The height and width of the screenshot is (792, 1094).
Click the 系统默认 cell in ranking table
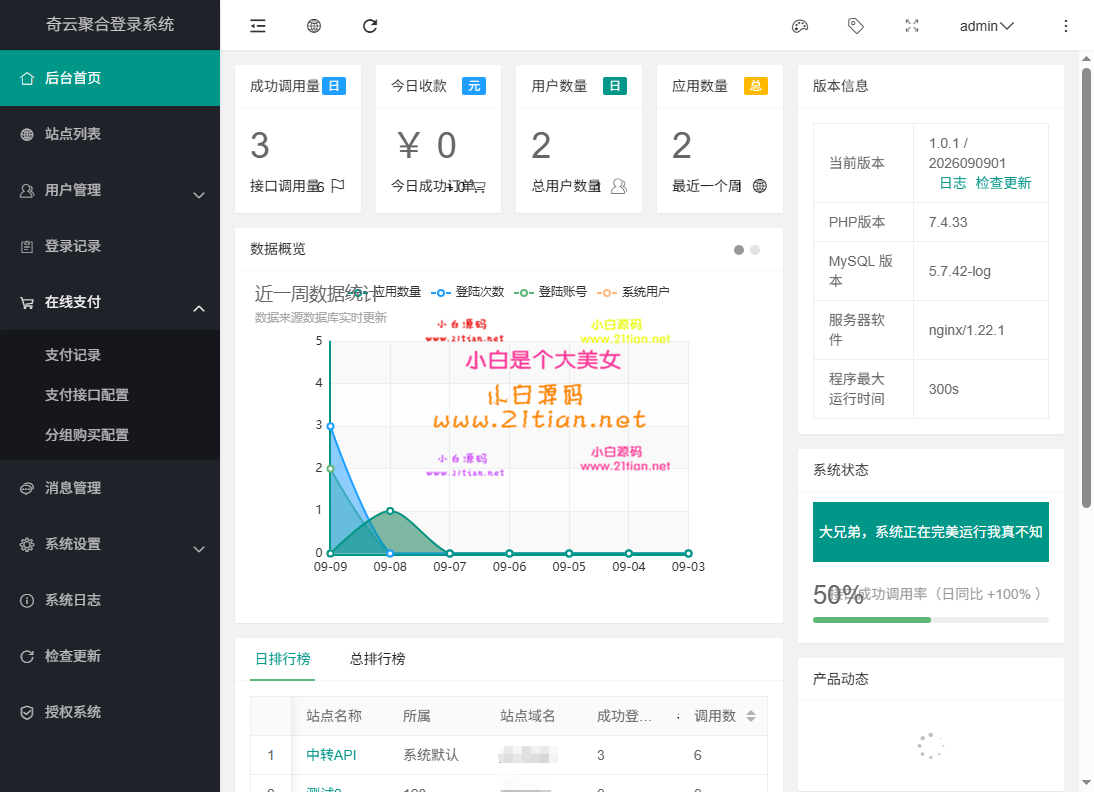431,755
